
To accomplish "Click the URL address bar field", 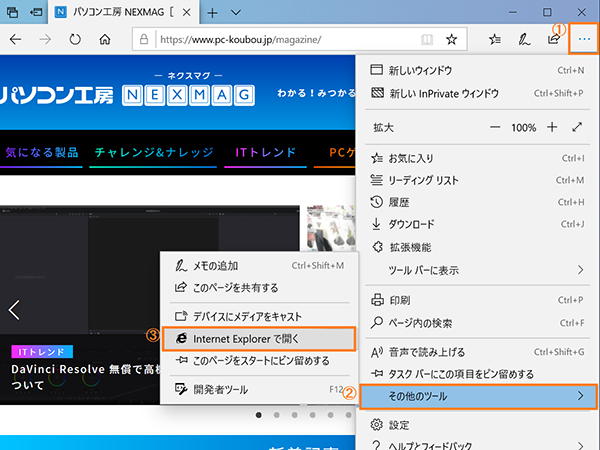I will 280,41.
